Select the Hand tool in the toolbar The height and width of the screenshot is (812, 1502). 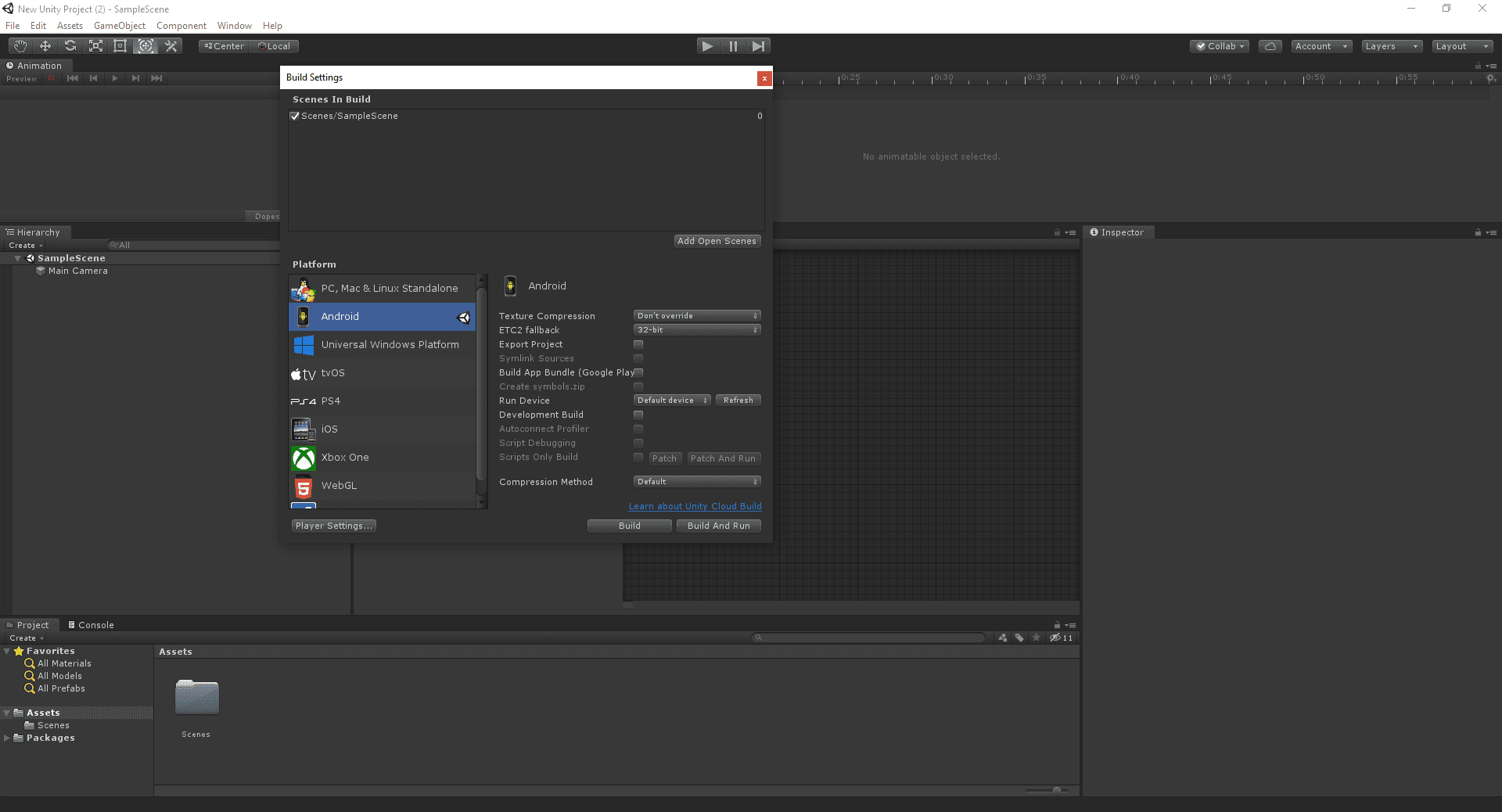(20, 46)
